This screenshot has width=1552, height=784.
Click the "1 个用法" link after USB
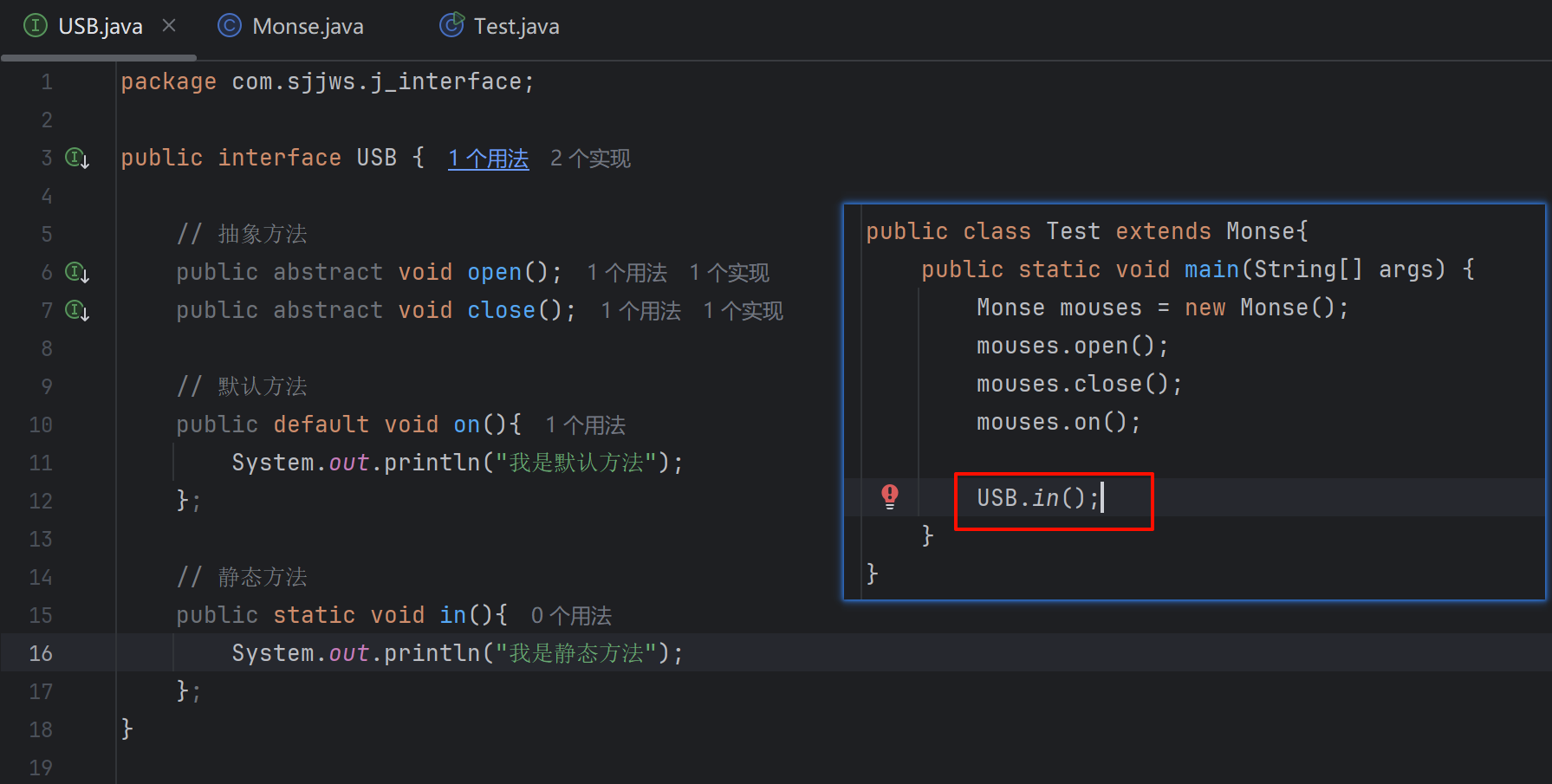pyautogui.click(x=488, y=159)
